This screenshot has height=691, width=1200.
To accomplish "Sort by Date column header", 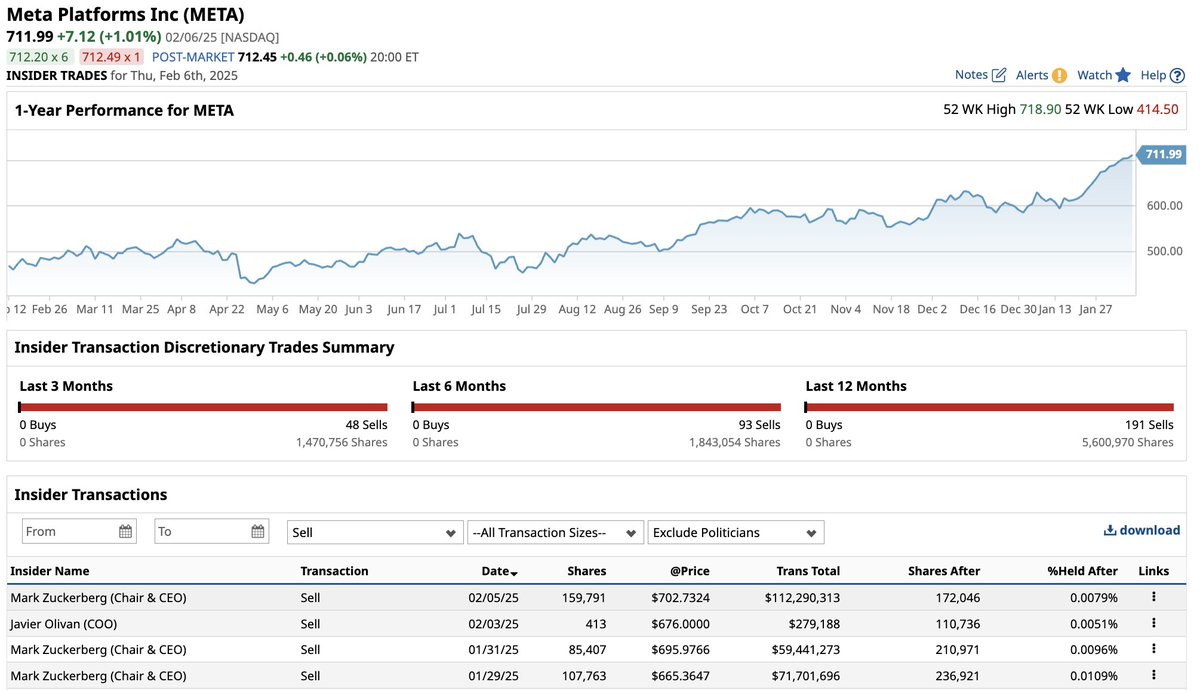I will tap(499, 571).
